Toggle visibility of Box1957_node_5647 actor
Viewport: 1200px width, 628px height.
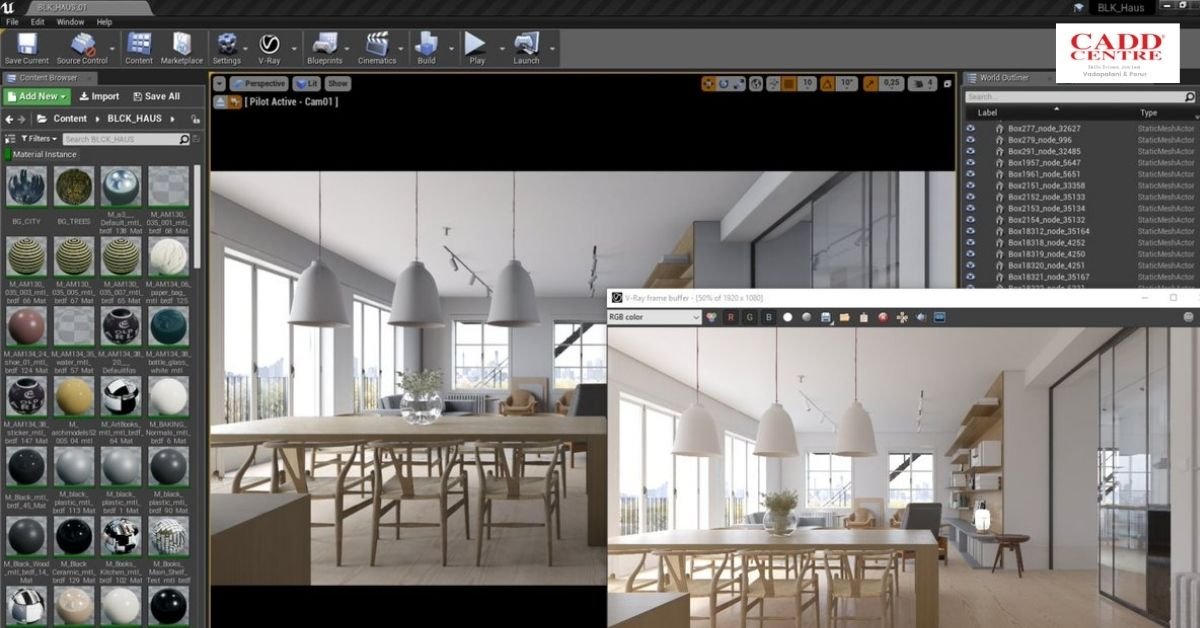point(970,162)
